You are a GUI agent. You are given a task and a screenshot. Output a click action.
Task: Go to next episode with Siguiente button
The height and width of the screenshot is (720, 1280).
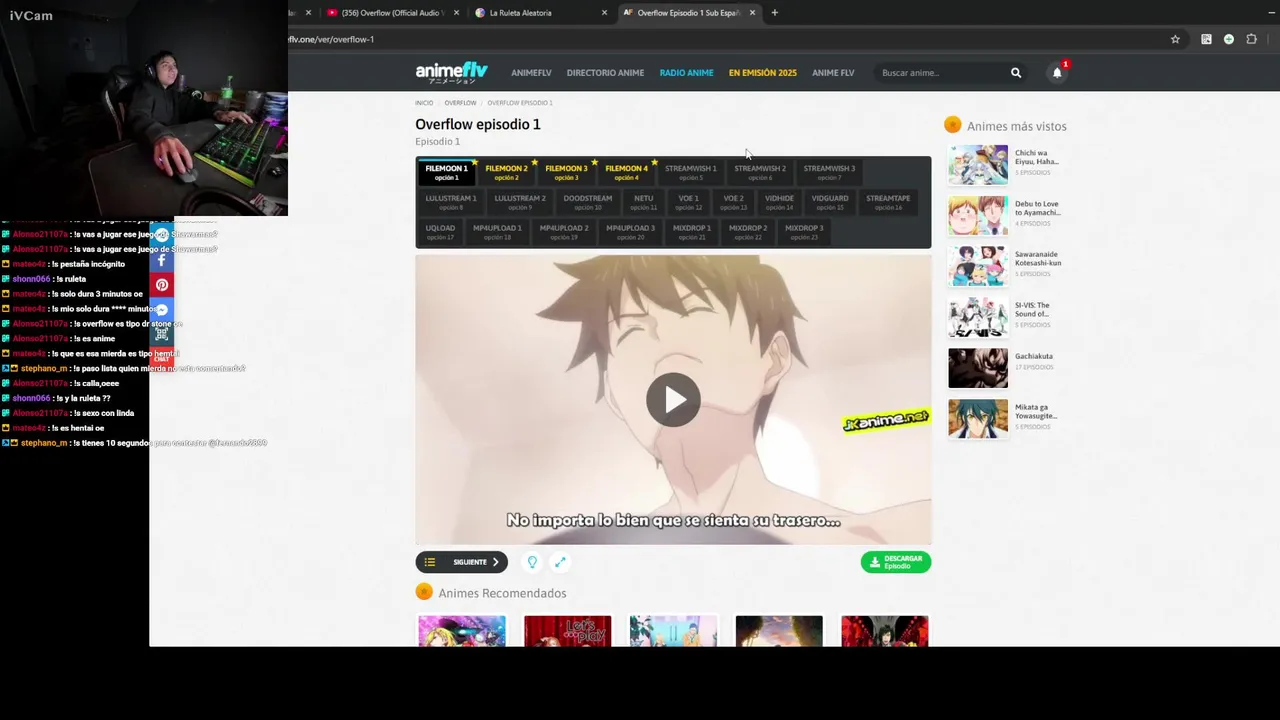point(475,562)
